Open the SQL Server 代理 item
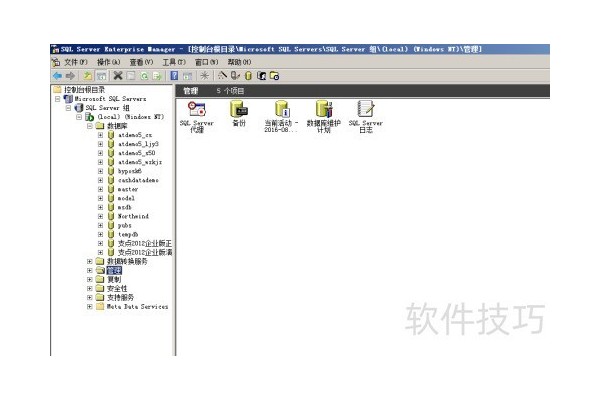Screen dimensions: 600x400 click(197, 117)
